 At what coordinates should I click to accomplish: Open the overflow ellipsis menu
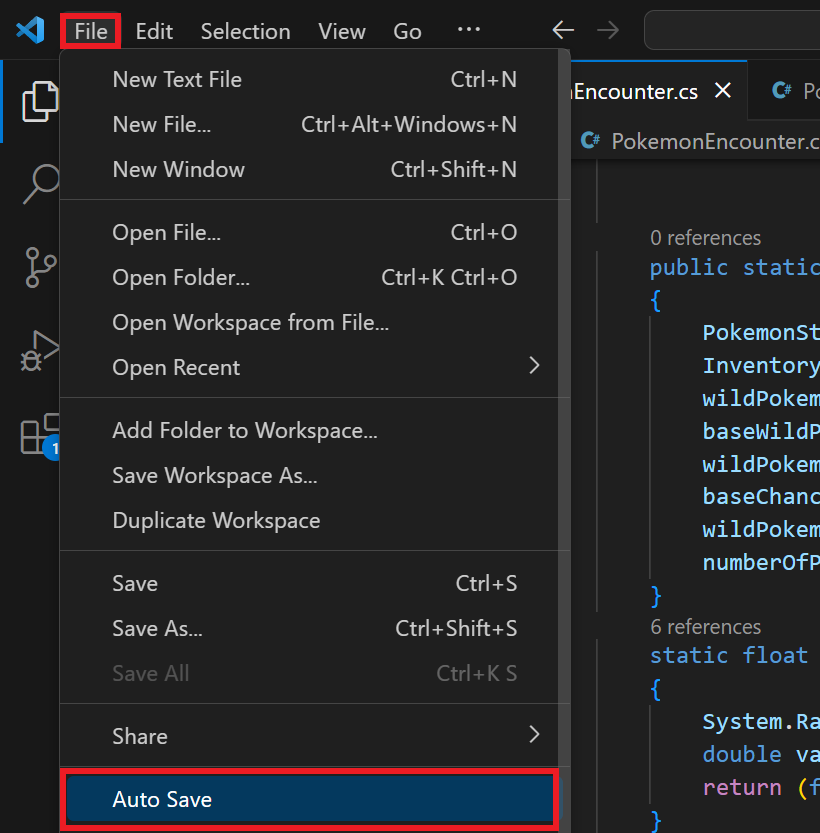[468, 30]
